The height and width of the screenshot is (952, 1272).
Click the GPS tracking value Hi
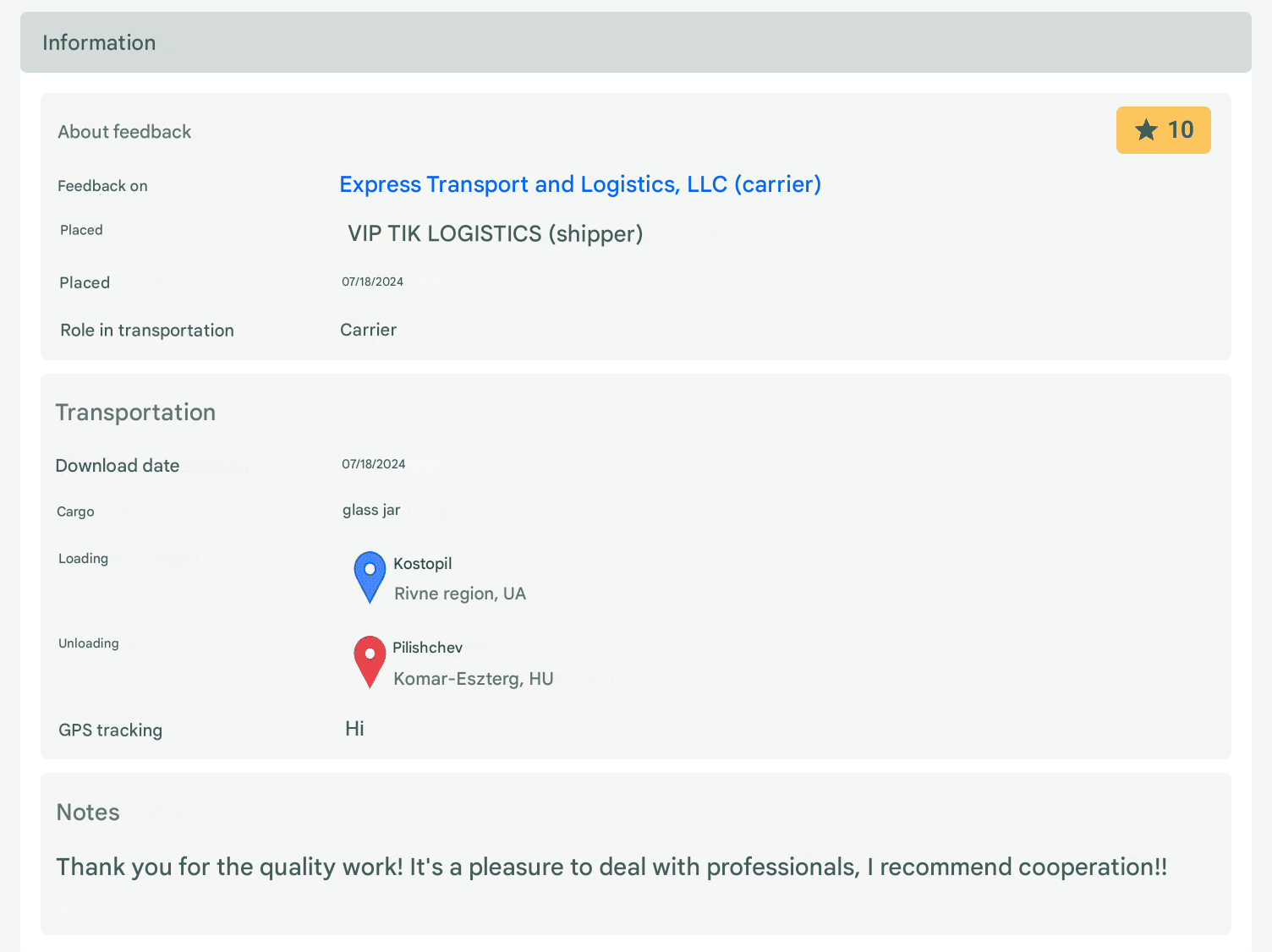point(354,729)
